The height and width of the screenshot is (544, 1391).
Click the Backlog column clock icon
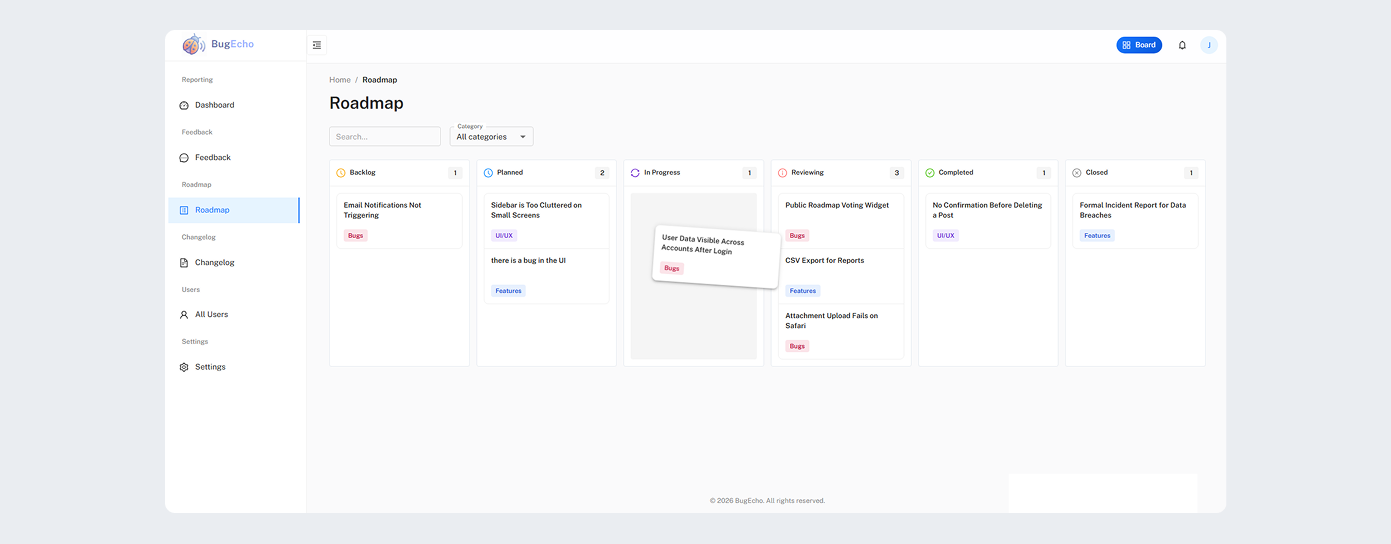click(341, 173)
